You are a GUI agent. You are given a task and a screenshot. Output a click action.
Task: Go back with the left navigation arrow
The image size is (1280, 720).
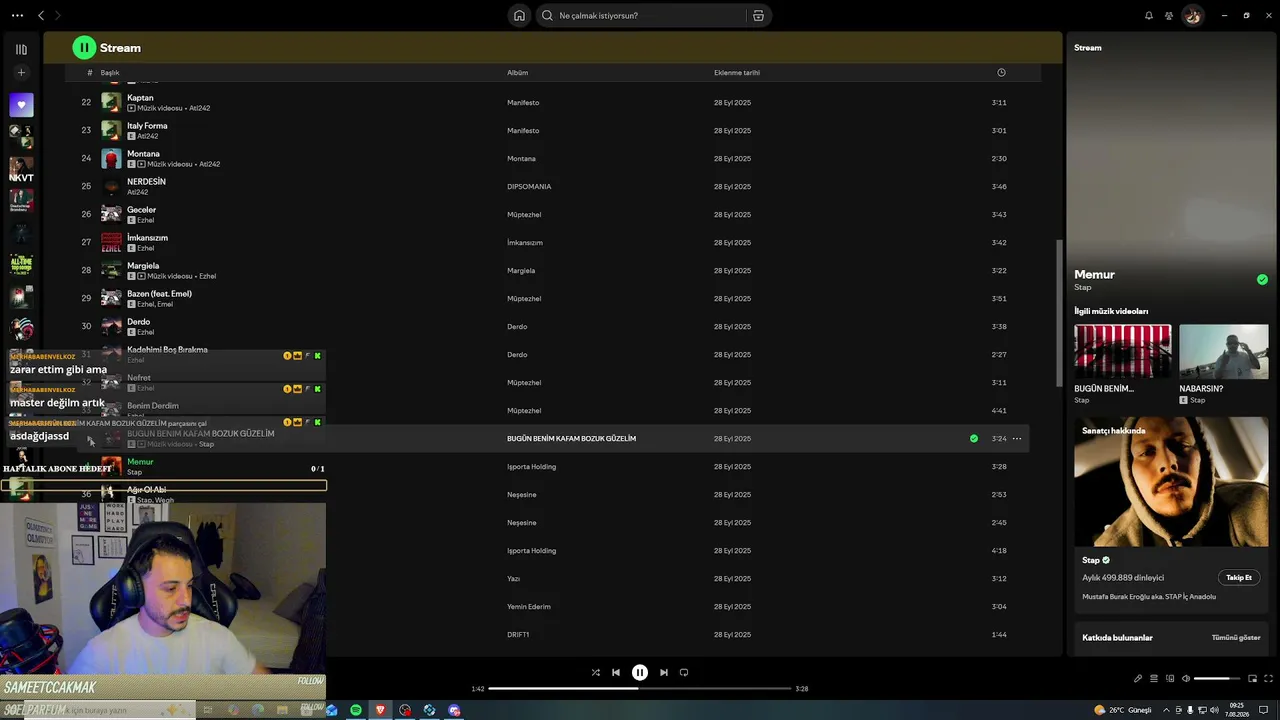point(41,15)
